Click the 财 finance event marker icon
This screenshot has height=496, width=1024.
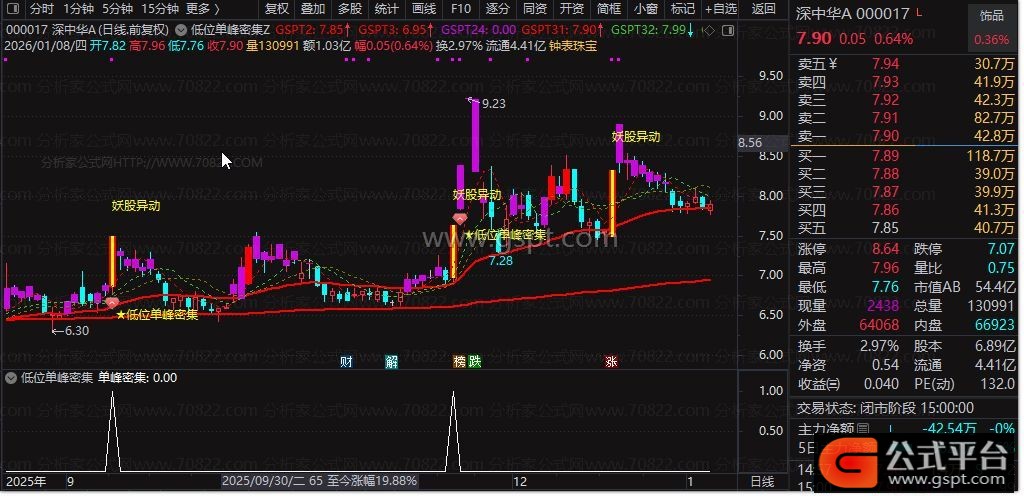[x=346, y=361]
